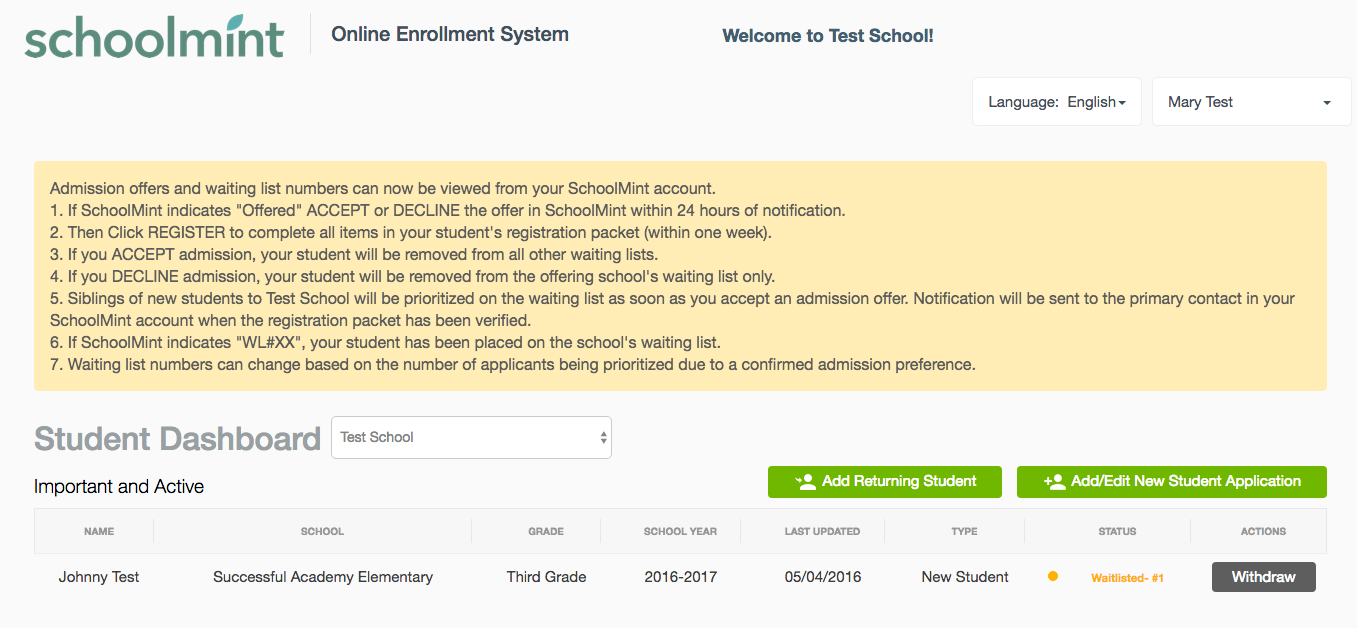Click the schoolmint logo

tap(155, 37)
